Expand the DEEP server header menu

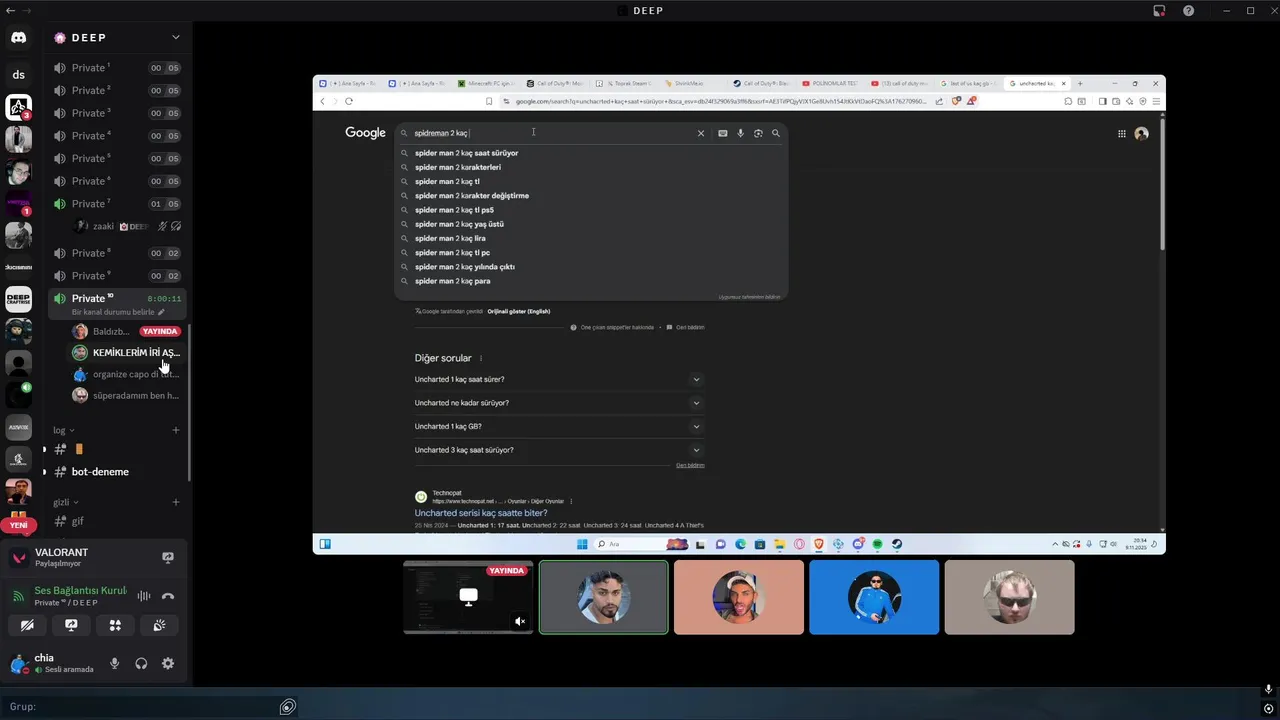[x=176, y=37]
